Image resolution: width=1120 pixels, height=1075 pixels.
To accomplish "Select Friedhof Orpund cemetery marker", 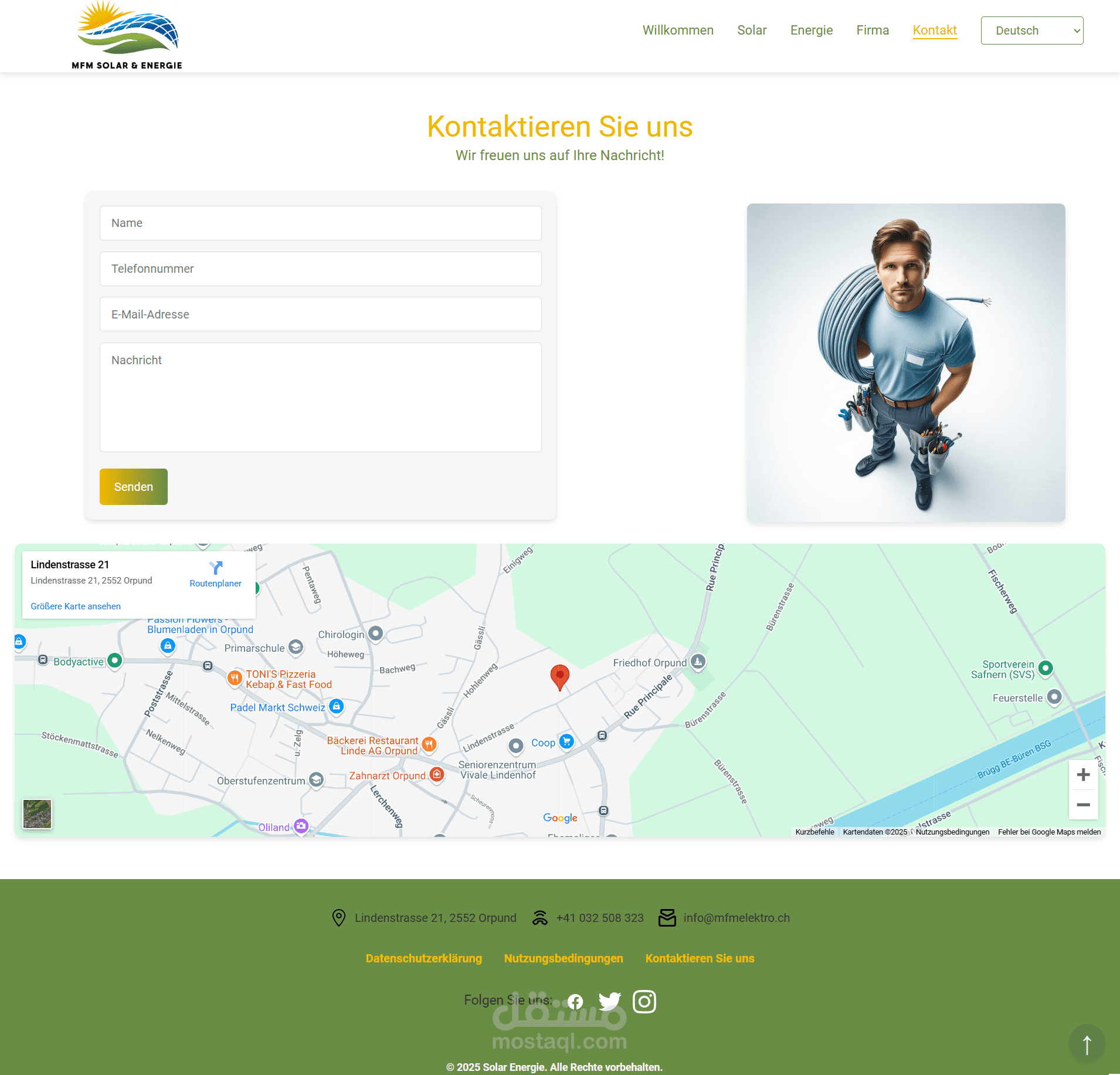I will (x=698, y=662).
